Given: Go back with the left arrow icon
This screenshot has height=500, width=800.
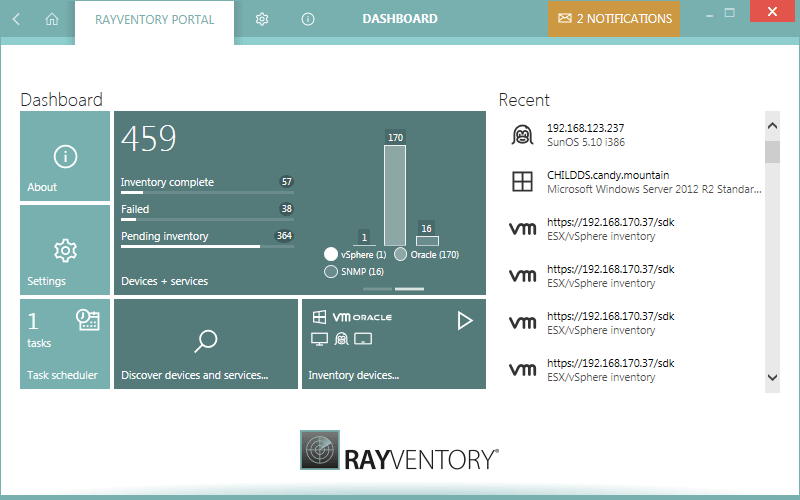Looking at the screenshot, I should click(16, 19).
